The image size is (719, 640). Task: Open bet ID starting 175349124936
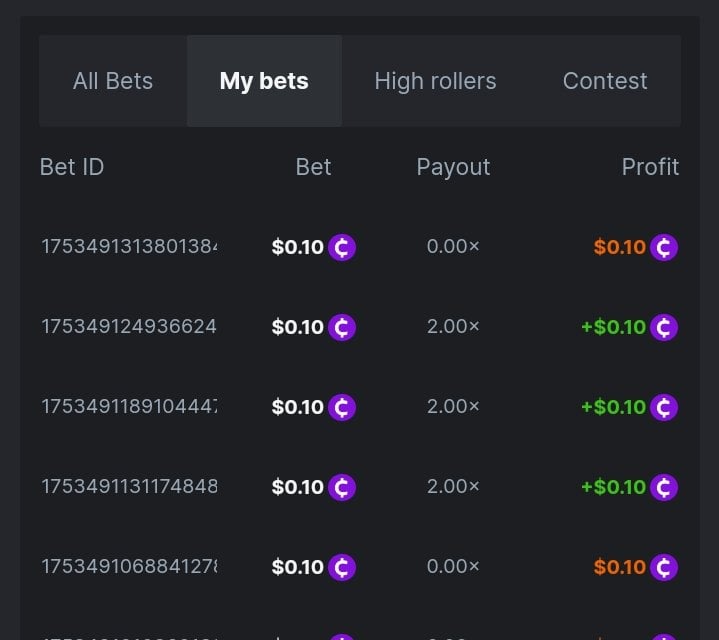129,327
